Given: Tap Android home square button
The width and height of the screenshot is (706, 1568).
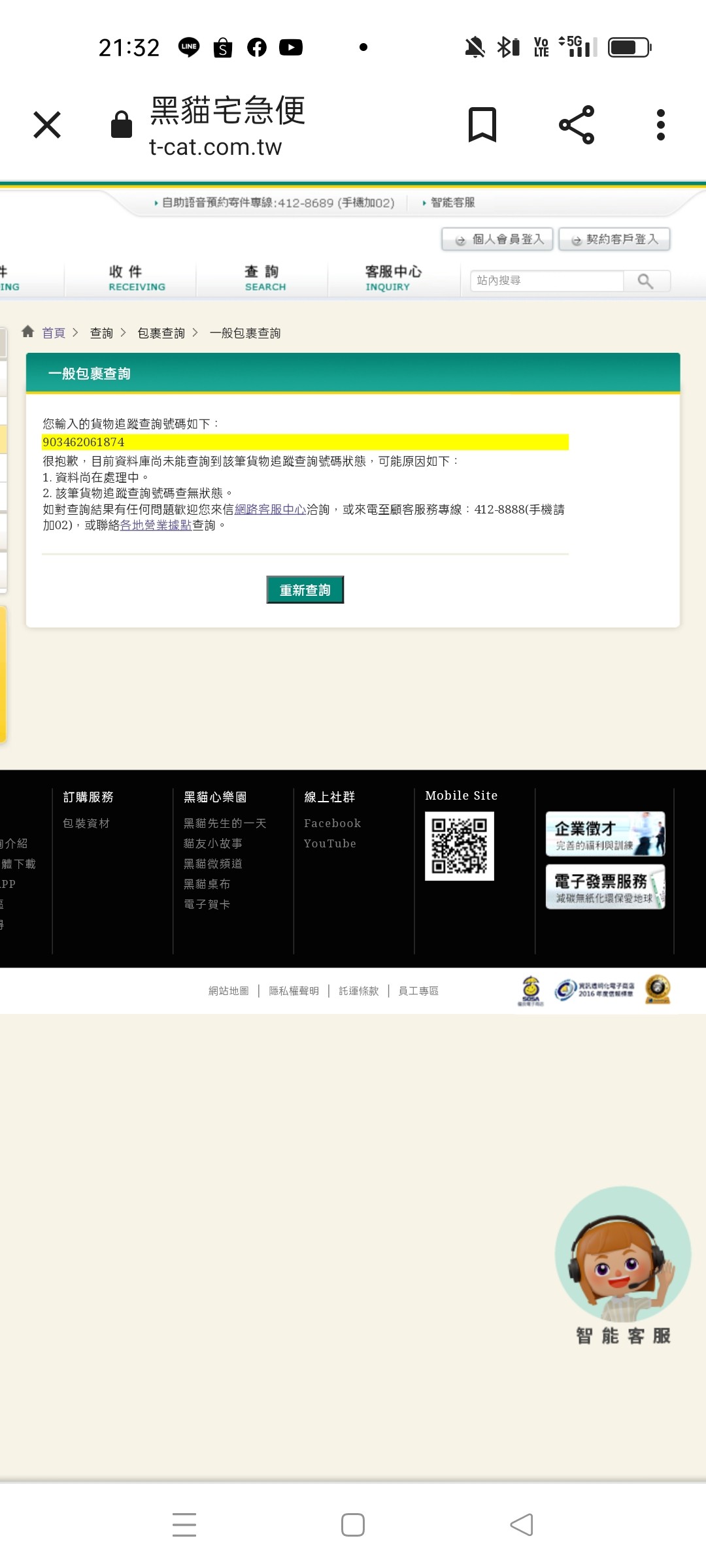Looking at the screenshot, I should click(353, 1525).
